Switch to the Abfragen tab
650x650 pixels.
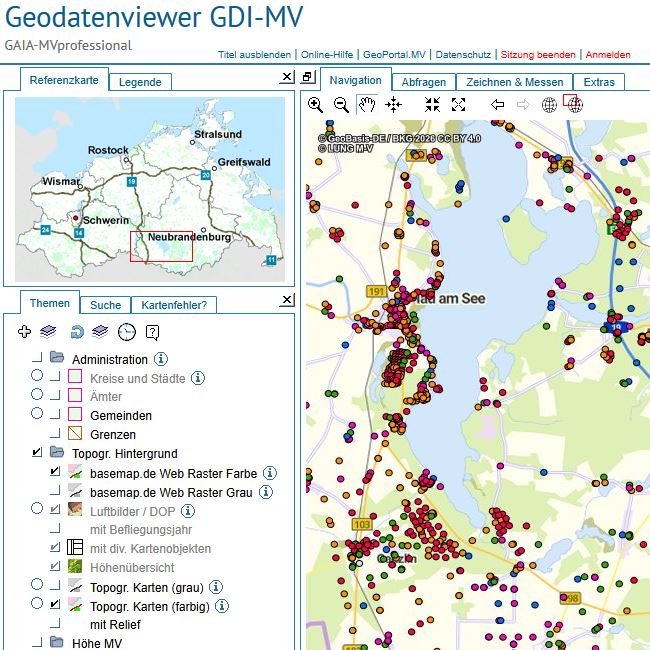click(x=424, y=82)
